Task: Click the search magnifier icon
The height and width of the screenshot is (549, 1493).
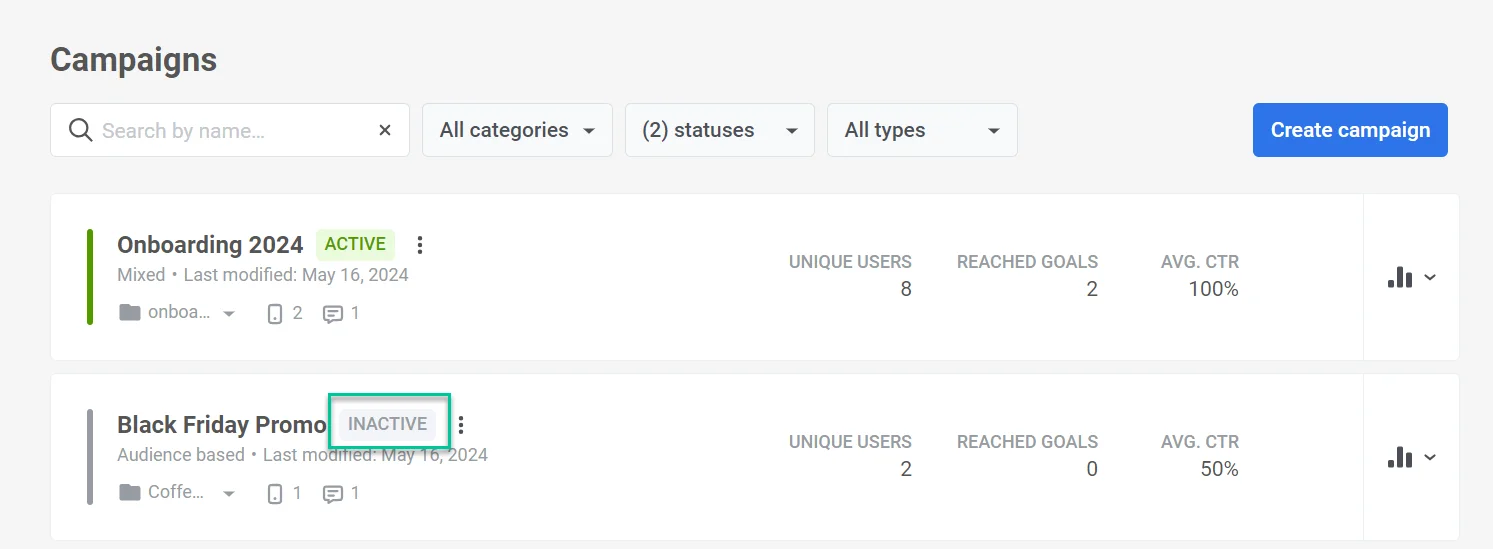Action: pos(80,130)
